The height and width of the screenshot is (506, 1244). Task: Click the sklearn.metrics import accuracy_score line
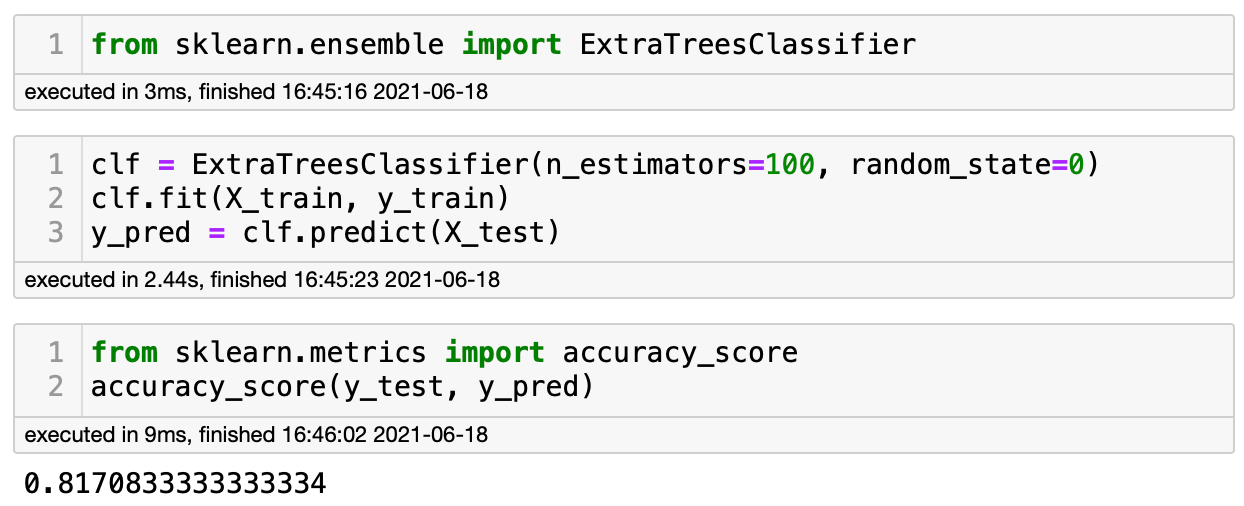(x=444, y=352)
